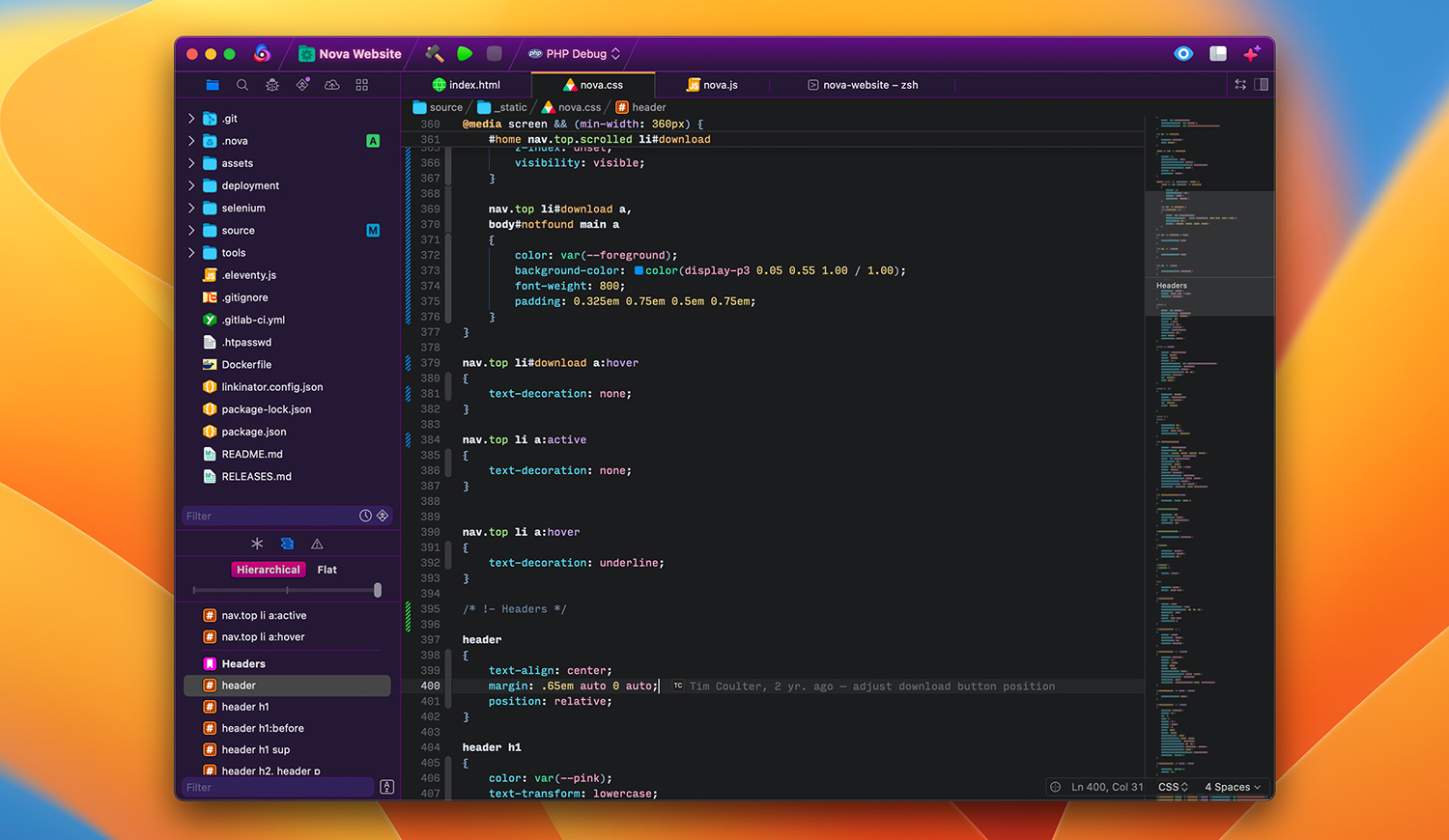Click the sparkle extensions icon
Viewport: 1449px width, 840px height.
[1252, 54]
